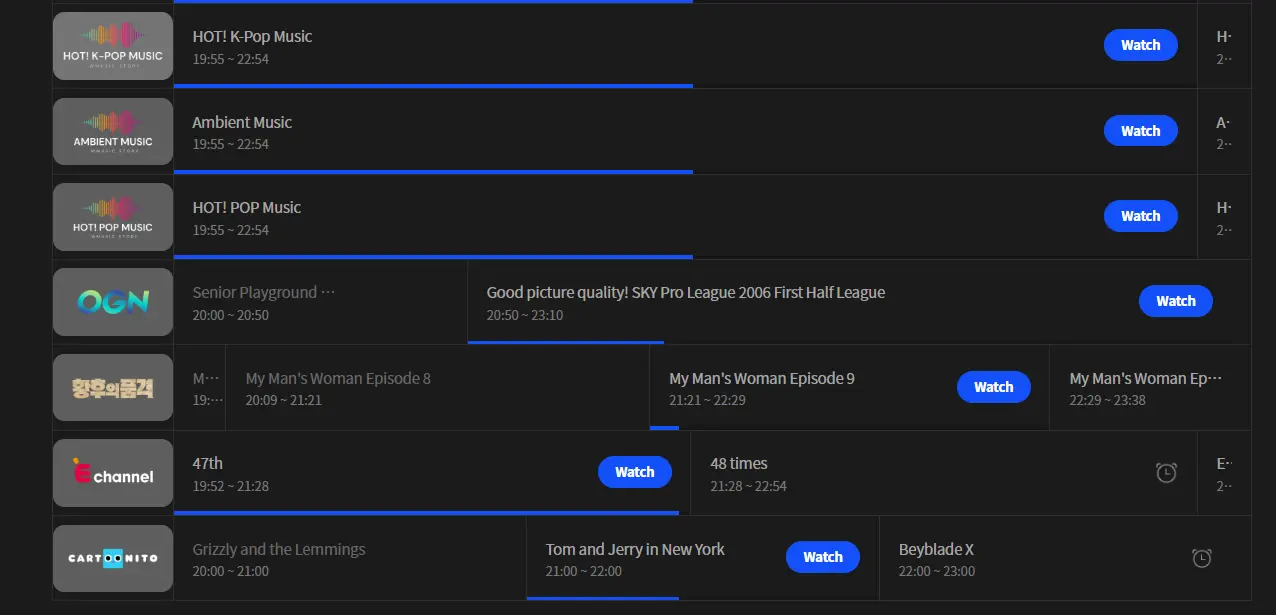Image resolution: width=1276 pixels, height=615 pixels.
Task: Select Good picture quality! SKY Pro League title
Action: click(686, 293)
